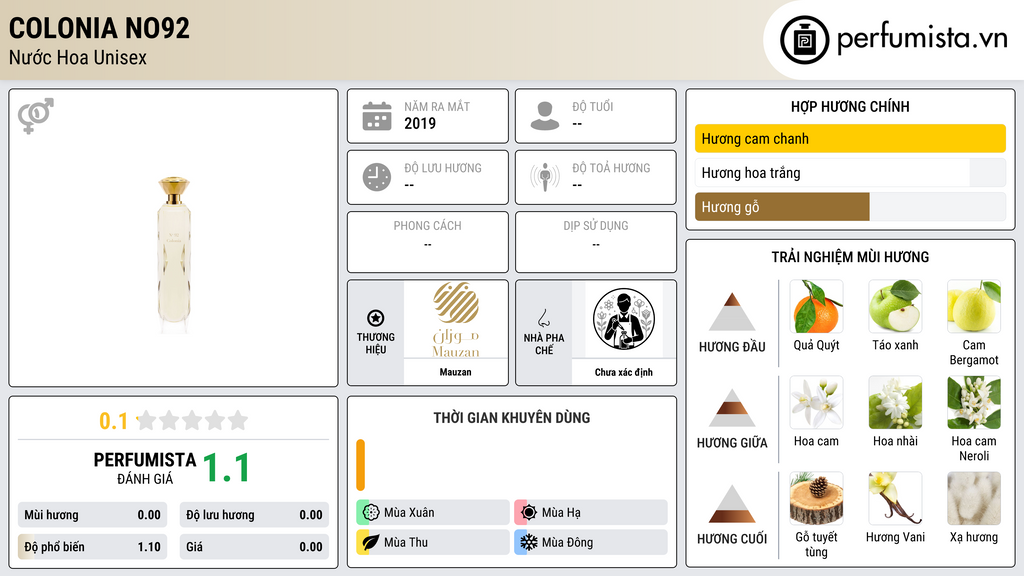Select the Quả Quýt note image

(x=816, y=306)
